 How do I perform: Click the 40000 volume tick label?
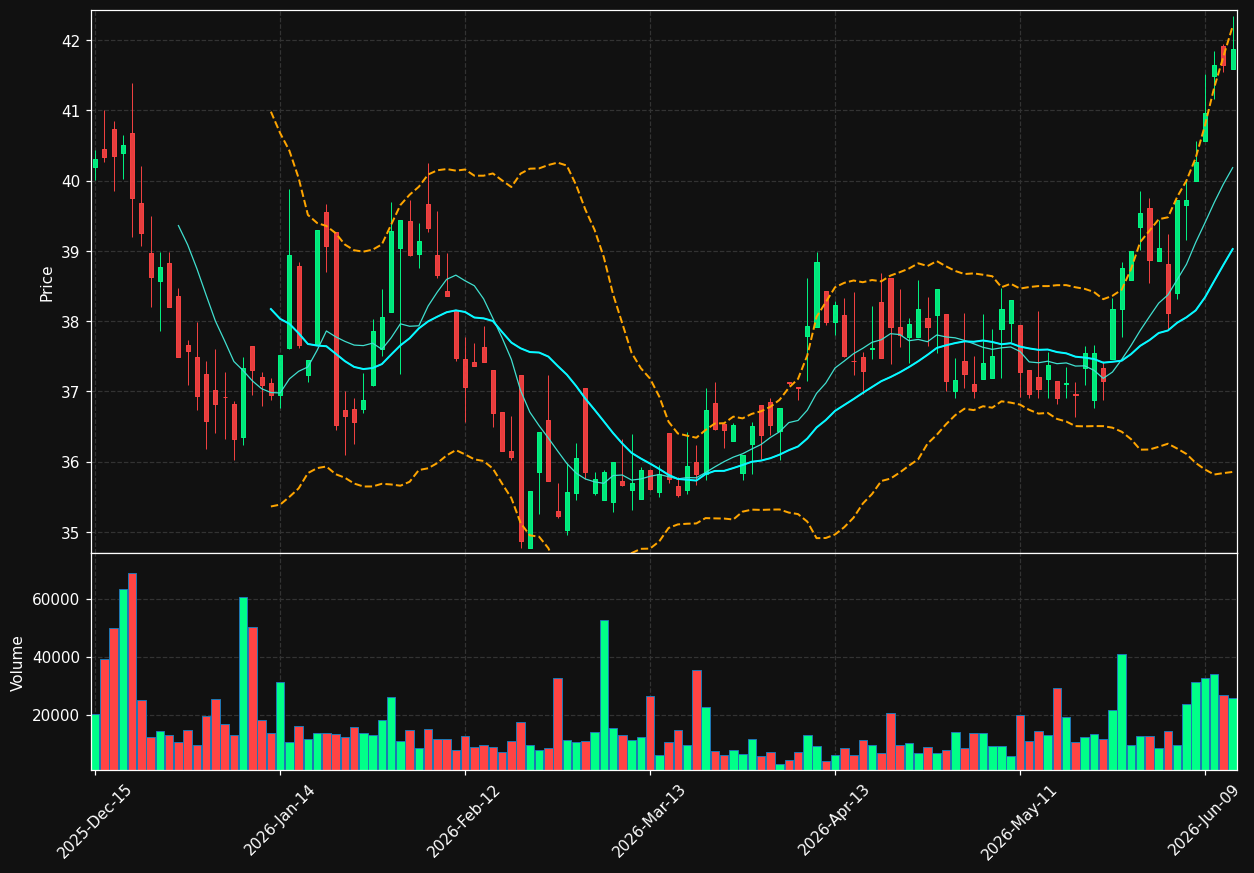(x=58, y=658)
